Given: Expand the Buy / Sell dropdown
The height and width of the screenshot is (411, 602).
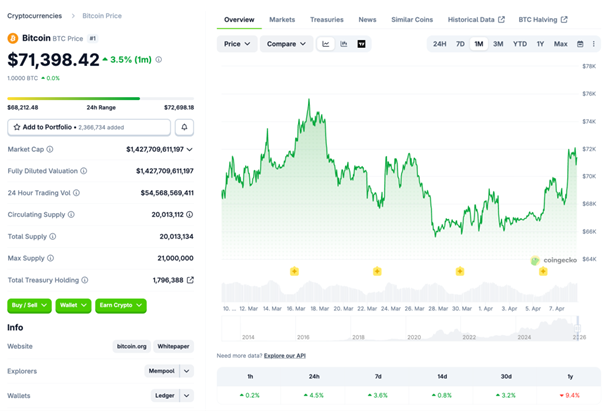Looking at the screenshot, I should [29, 305].
